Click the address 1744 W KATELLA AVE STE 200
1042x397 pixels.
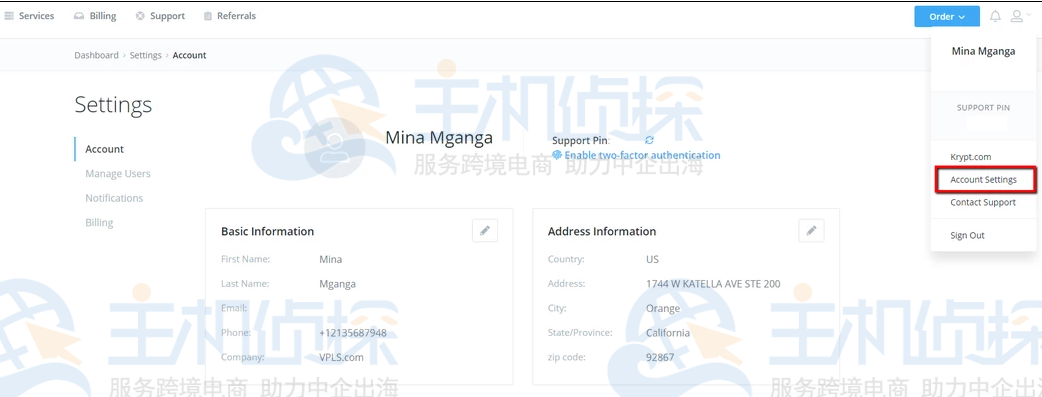713,284
